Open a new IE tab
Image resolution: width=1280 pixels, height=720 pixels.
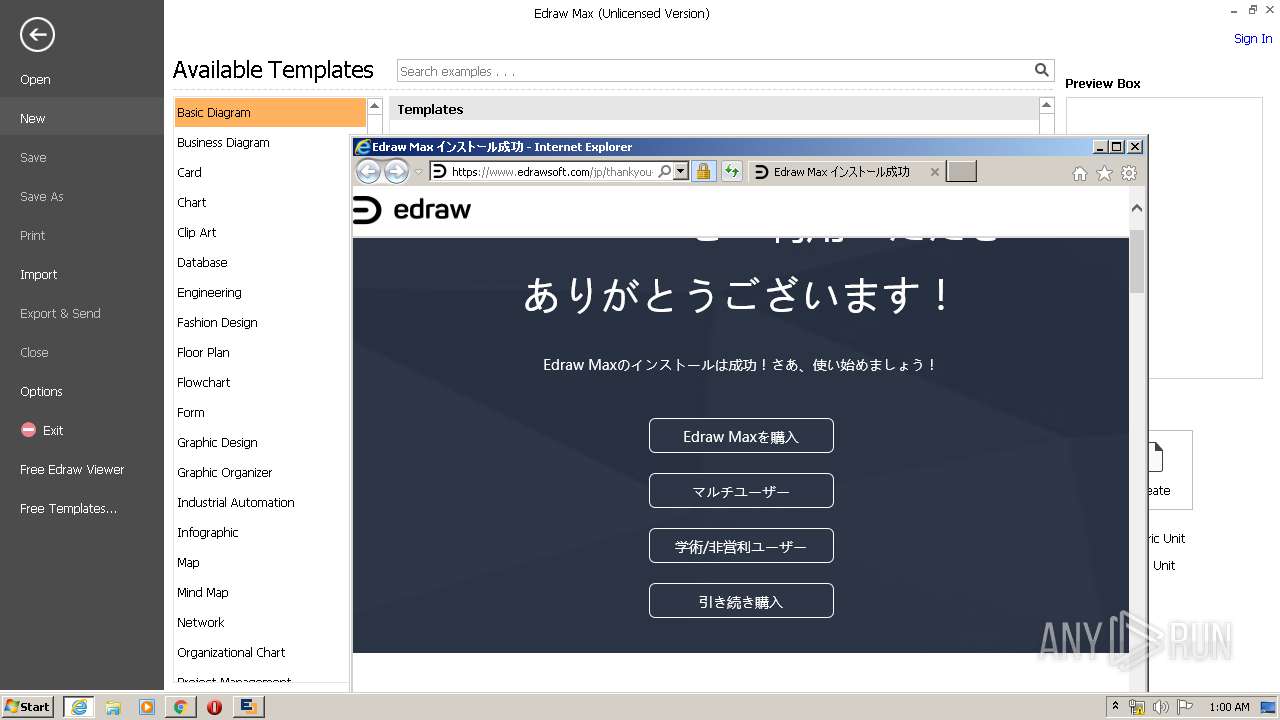click(961, 172)
